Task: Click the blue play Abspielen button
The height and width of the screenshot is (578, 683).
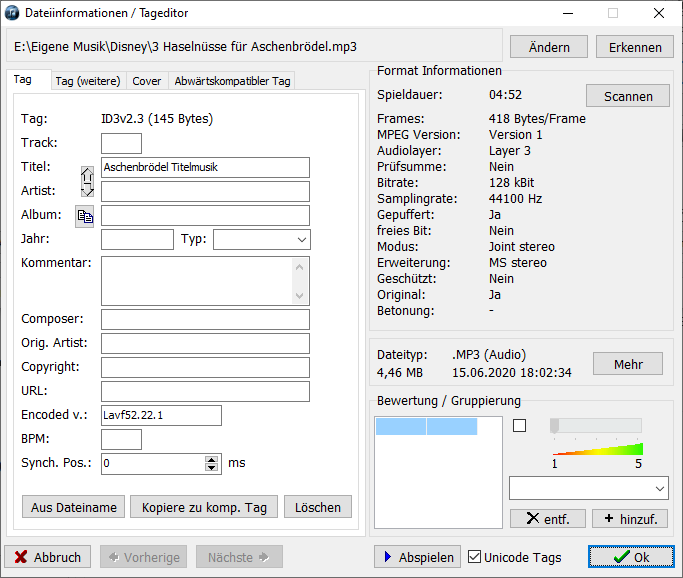Action: pos(417,557)
